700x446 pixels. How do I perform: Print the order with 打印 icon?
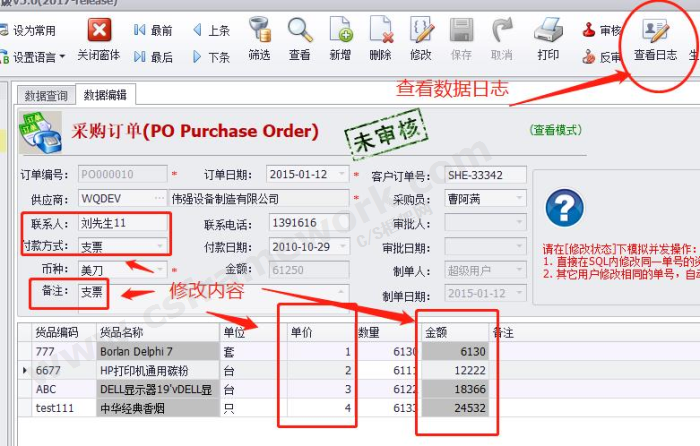coord(548,31)
